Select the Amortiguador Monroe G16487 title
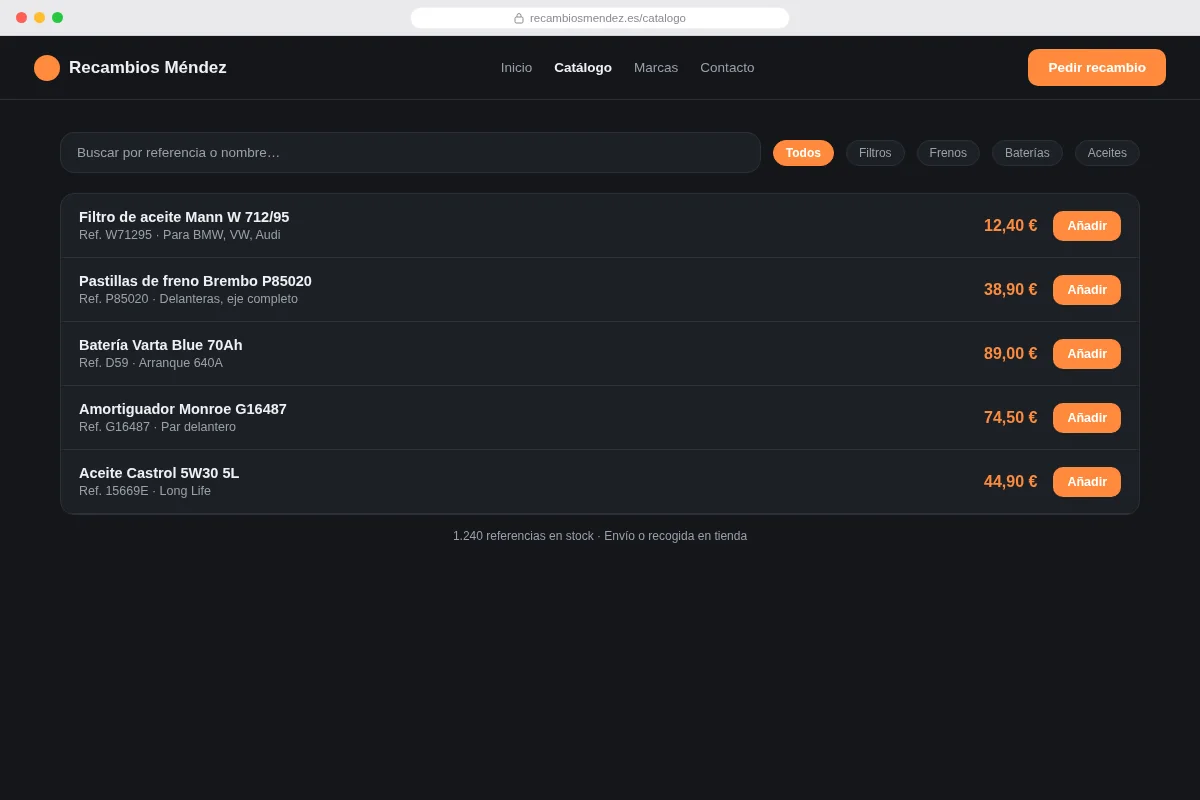The image size is (1200, 800). click(183, 409)
